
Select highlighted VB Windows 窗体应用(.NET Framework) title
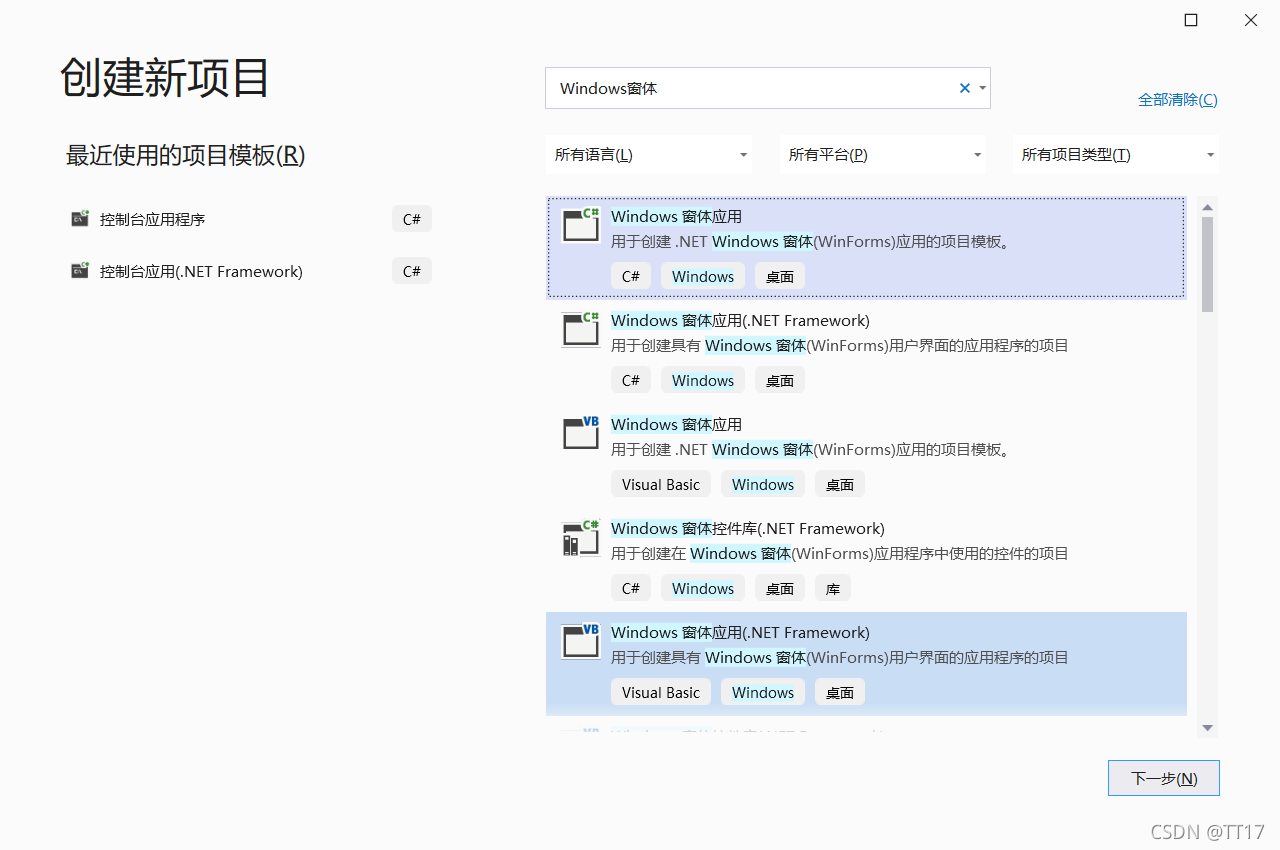[x=740, y=632]
